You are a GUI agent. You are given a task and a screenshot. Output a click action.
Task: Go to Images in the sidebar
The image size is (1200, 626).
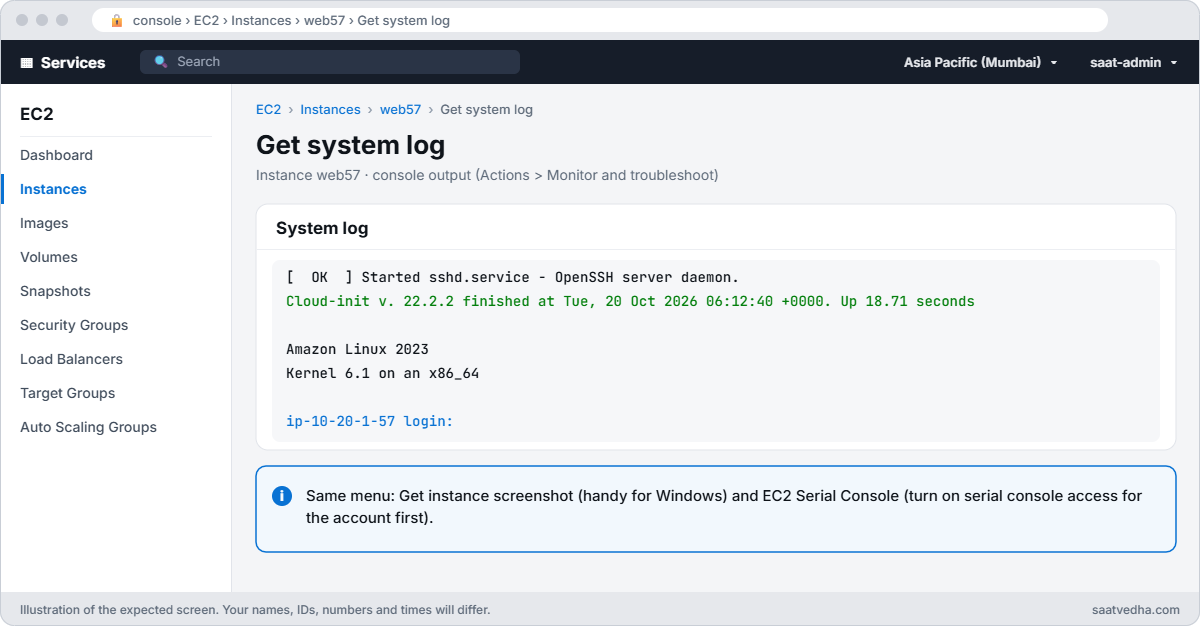44,223
